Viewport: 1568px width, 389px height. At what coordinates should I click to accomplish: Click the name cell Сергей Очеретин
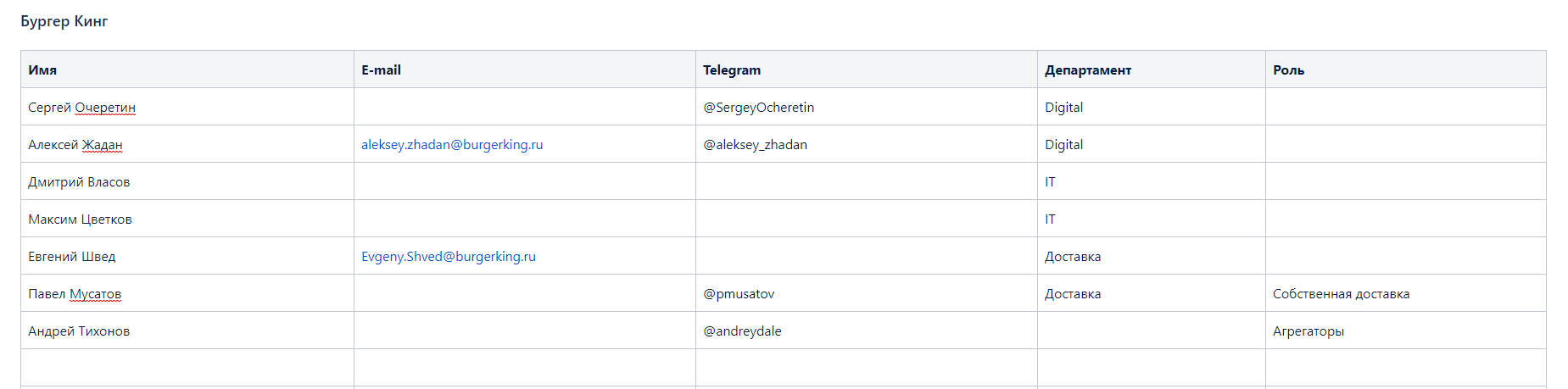click(81, 108)
